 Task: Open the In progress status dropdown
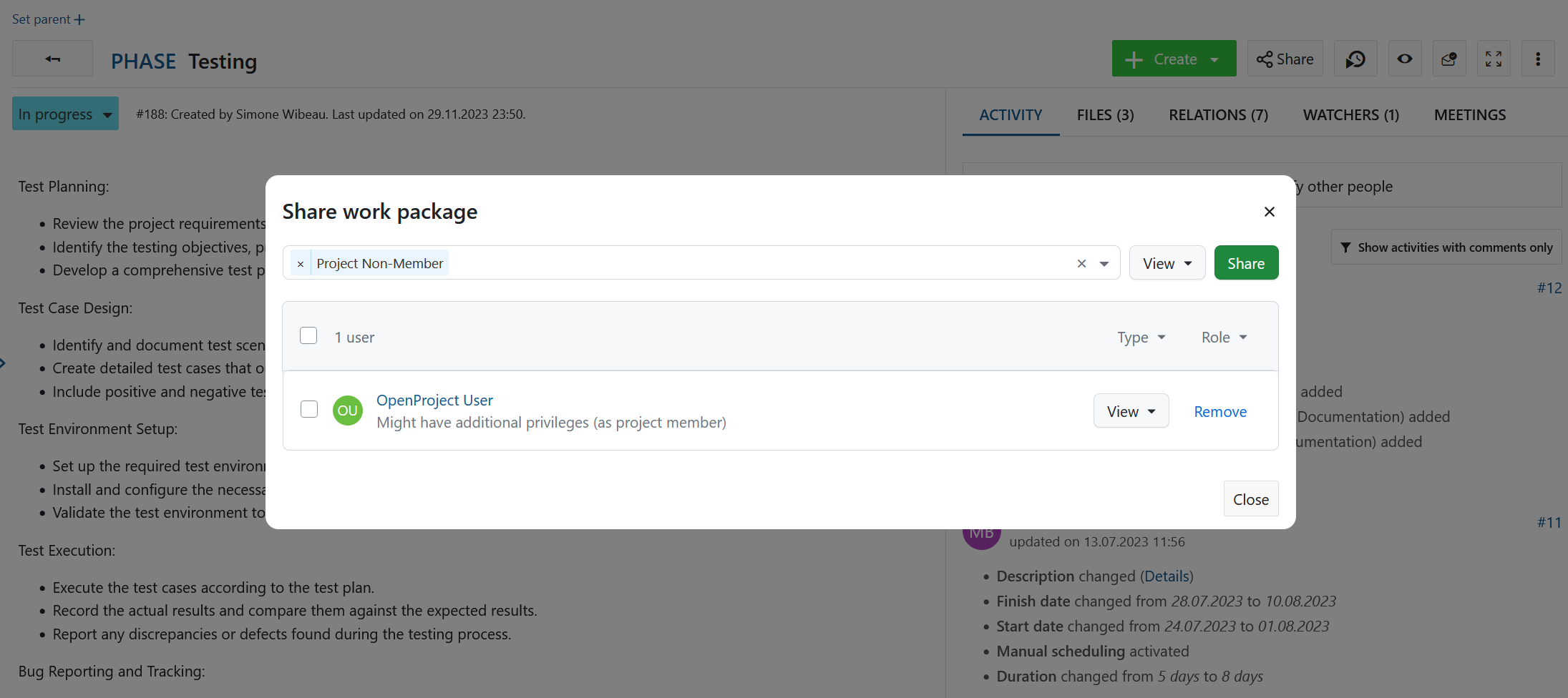click(65, 114)
